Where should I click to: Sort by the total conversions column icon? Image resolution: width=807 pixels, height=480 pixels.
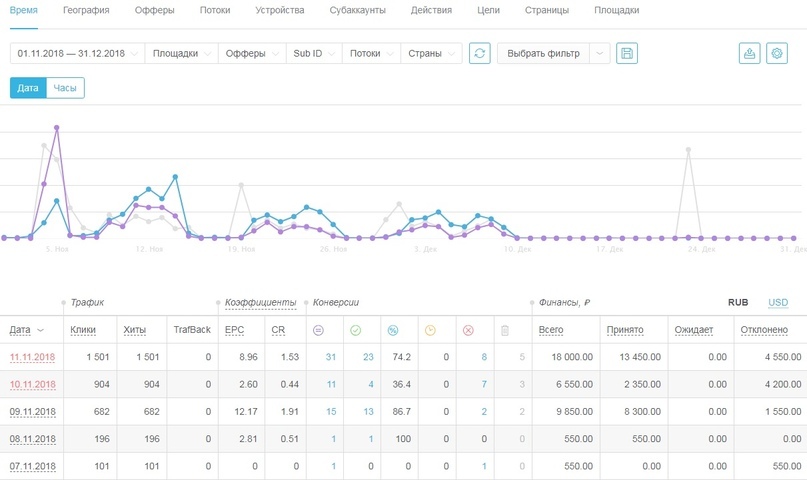318,329
